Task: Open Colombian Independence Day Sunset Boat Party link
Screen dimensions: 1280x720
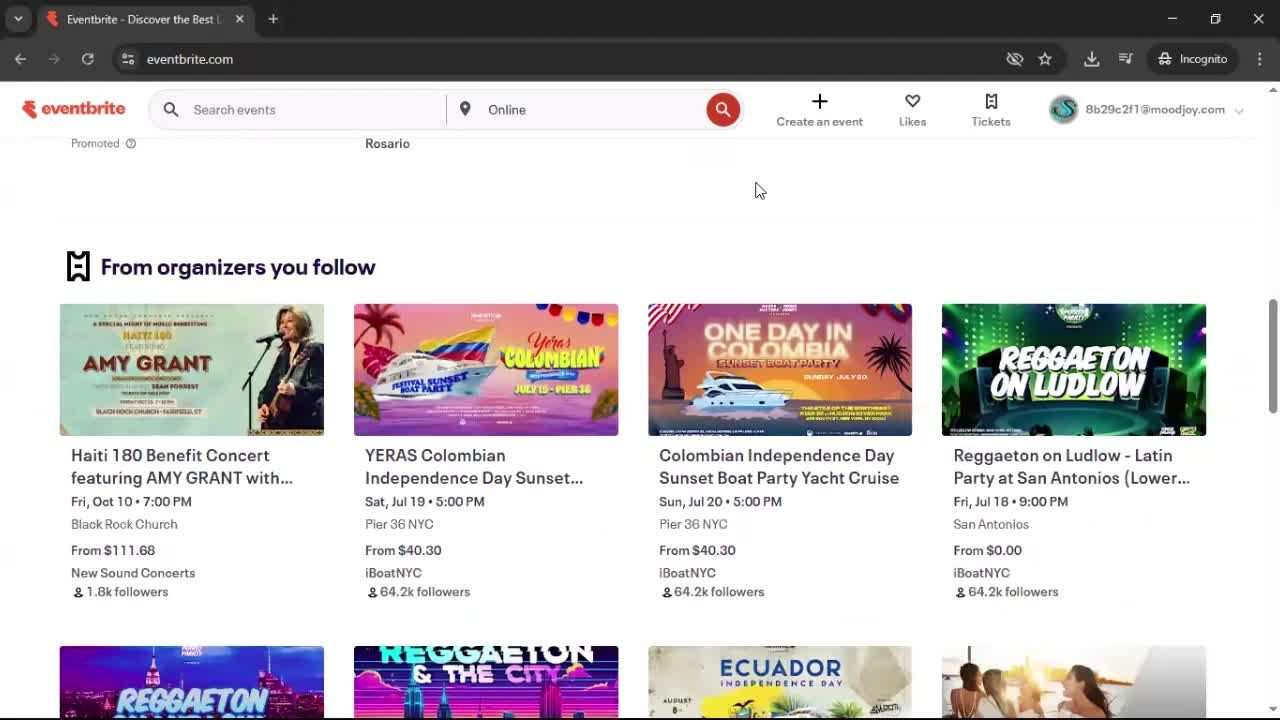Action: pyautogui.click(x=779, y=467)
